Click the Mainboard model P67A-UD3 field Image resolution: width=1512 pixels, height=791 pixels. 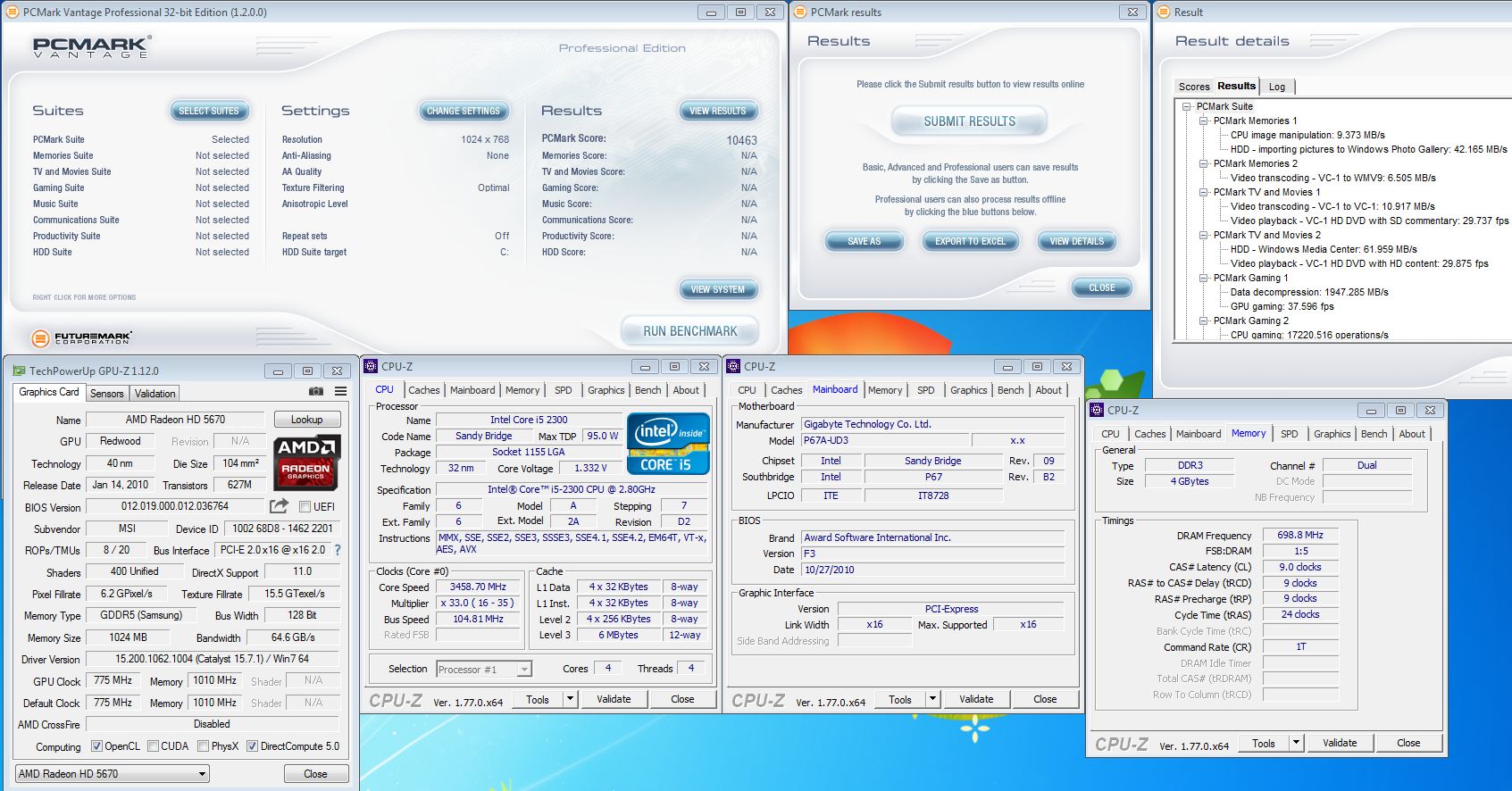pos(884,440)
